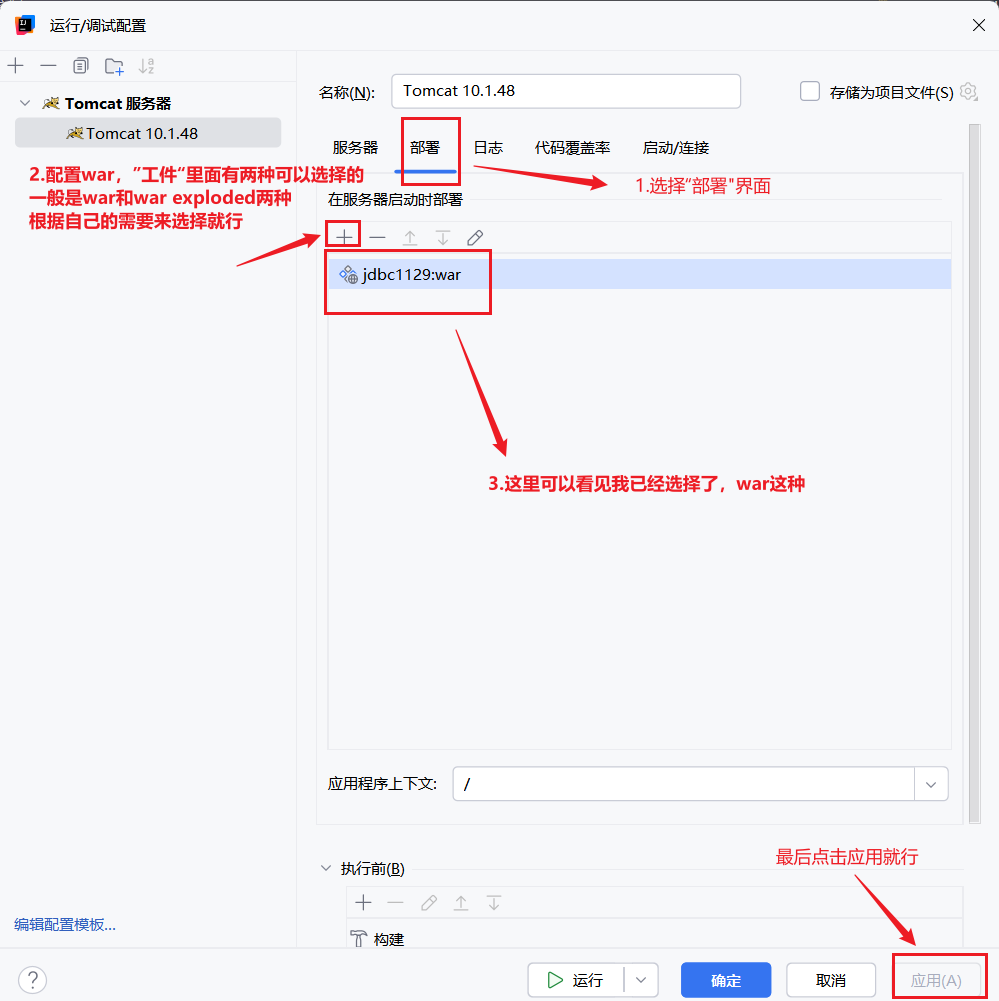
Task: Open the 启动/连接 tab
Action: pyautogui.click(x=676, y=147)
